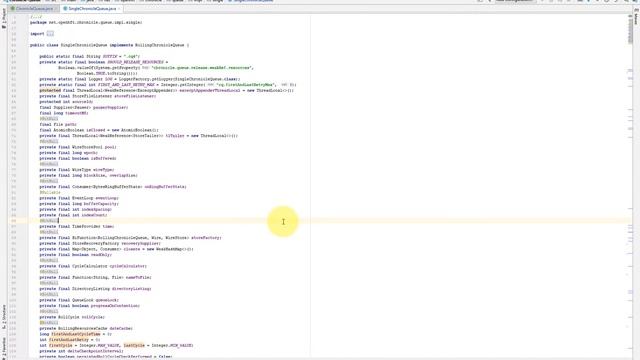
Task: Open the Maven tool window
Action: point(636,17)
